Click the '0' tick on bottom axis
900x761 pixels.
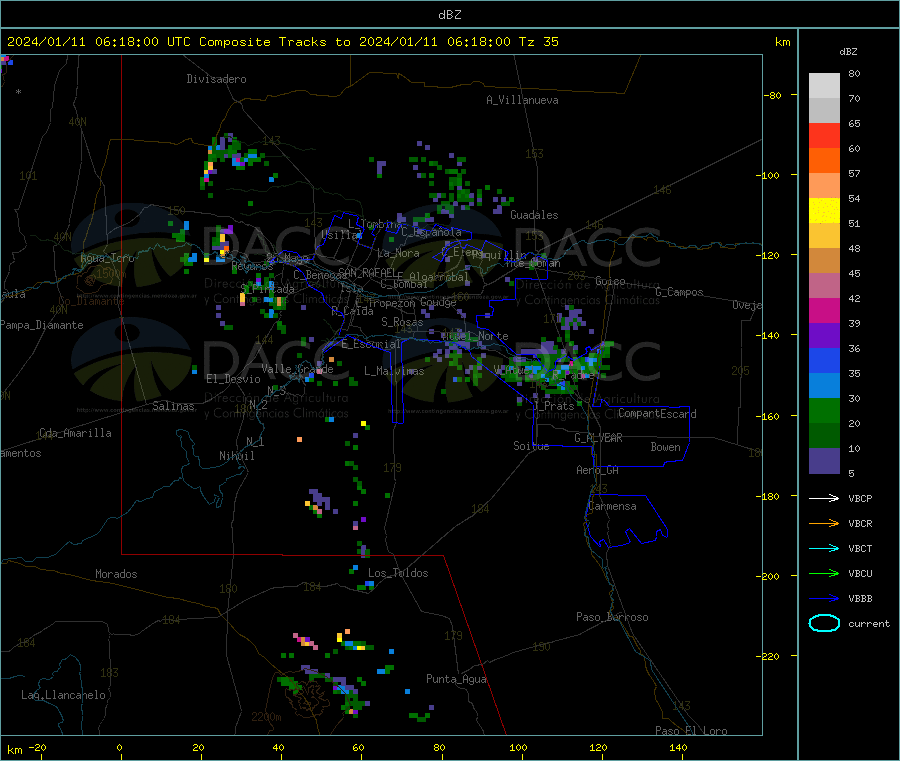coord(119,747)
